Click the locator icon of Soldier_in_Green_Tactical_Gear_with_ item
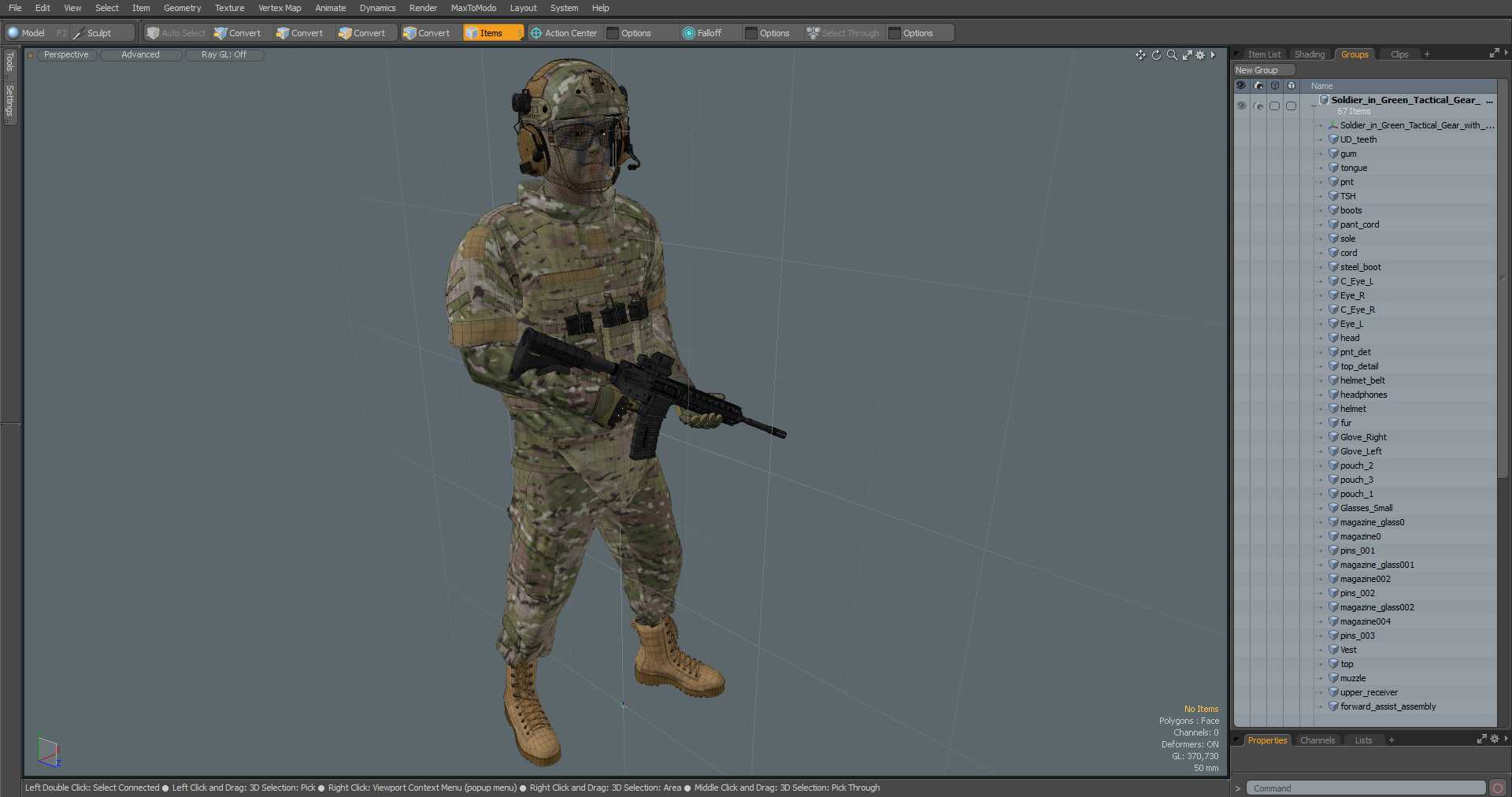 point(1333,125)
